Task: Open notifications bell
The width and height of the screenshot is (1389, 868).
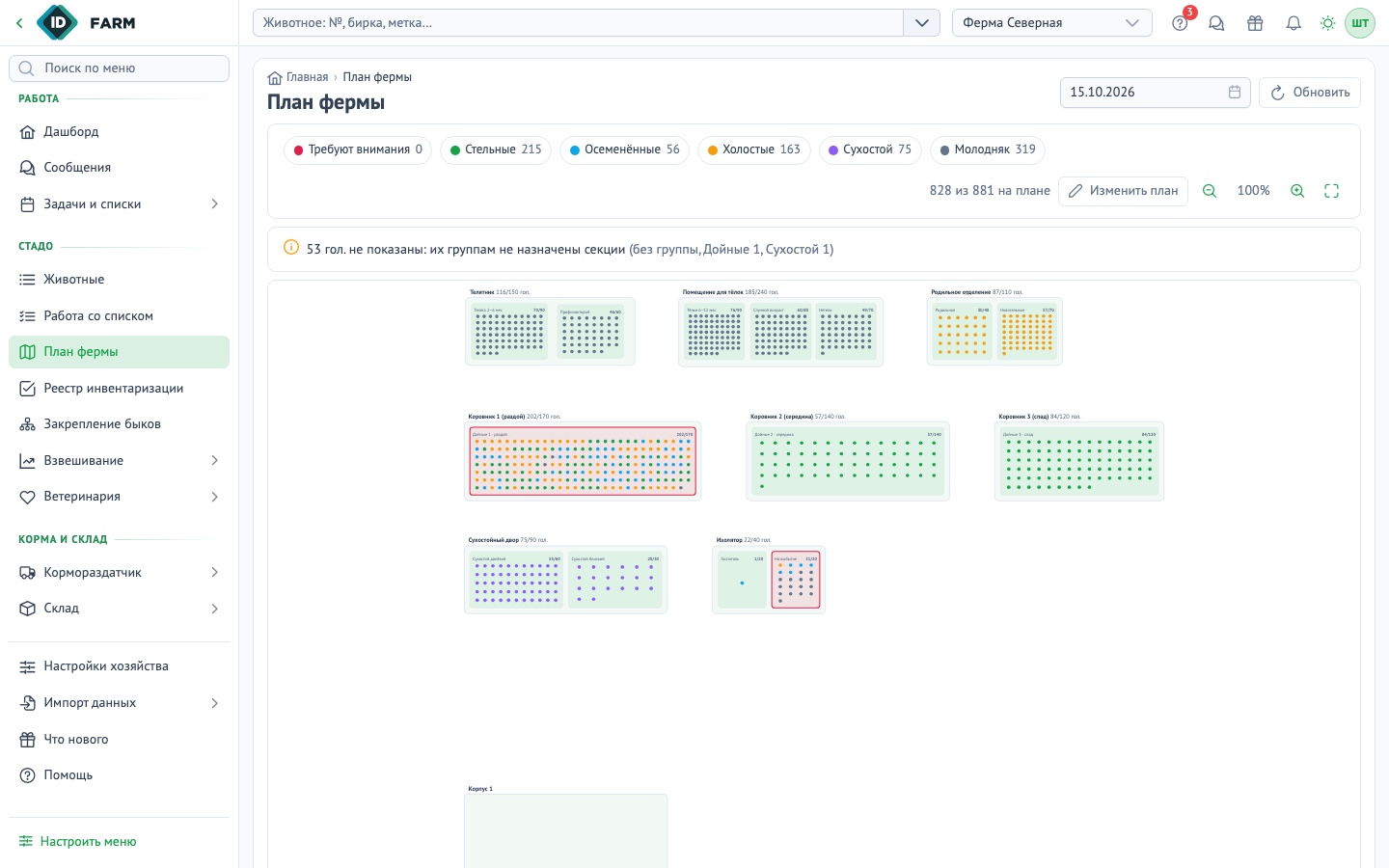Action: click(1294, 23)
